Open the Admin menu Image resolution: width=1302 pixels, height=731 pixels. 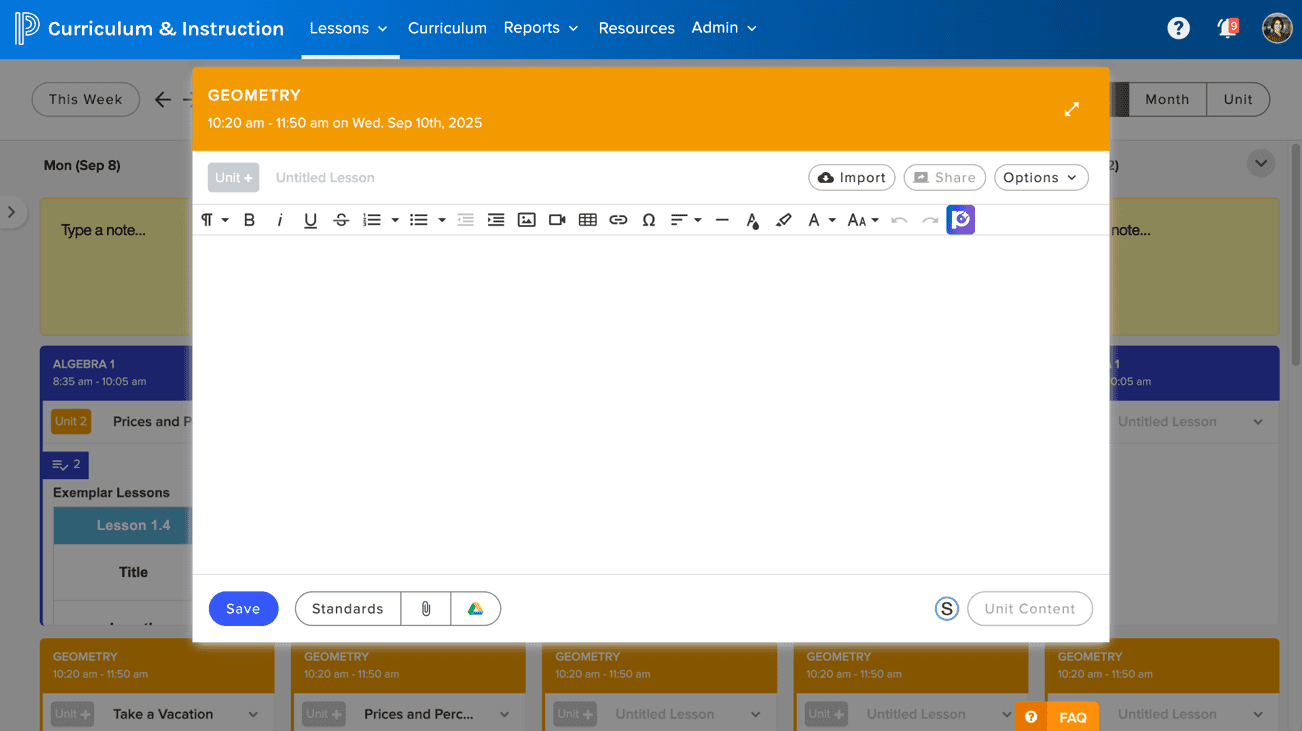coord(724,28)
